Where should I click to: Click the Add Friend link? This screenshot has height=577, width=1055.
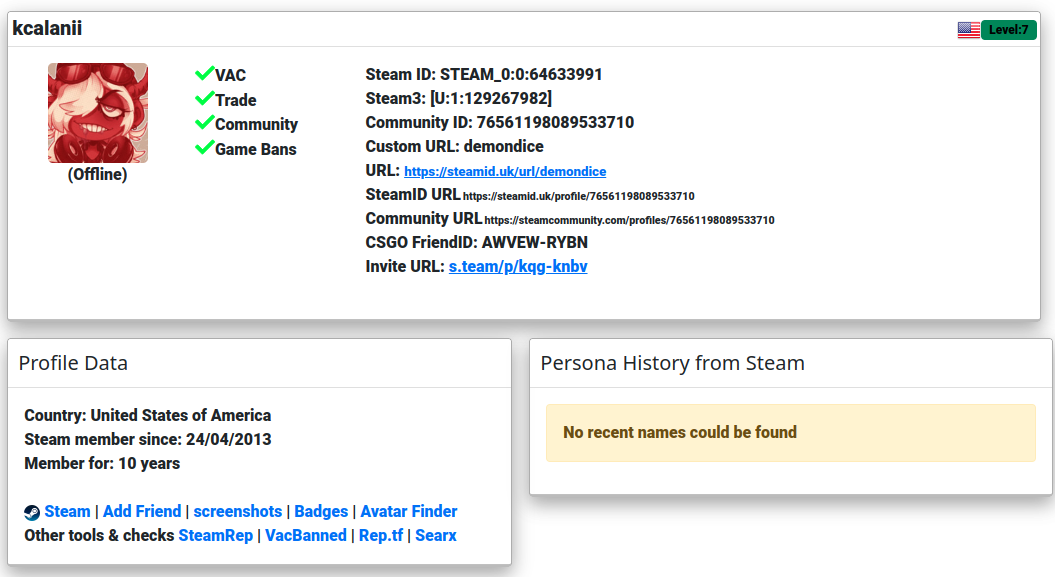[x=142, y=511]
